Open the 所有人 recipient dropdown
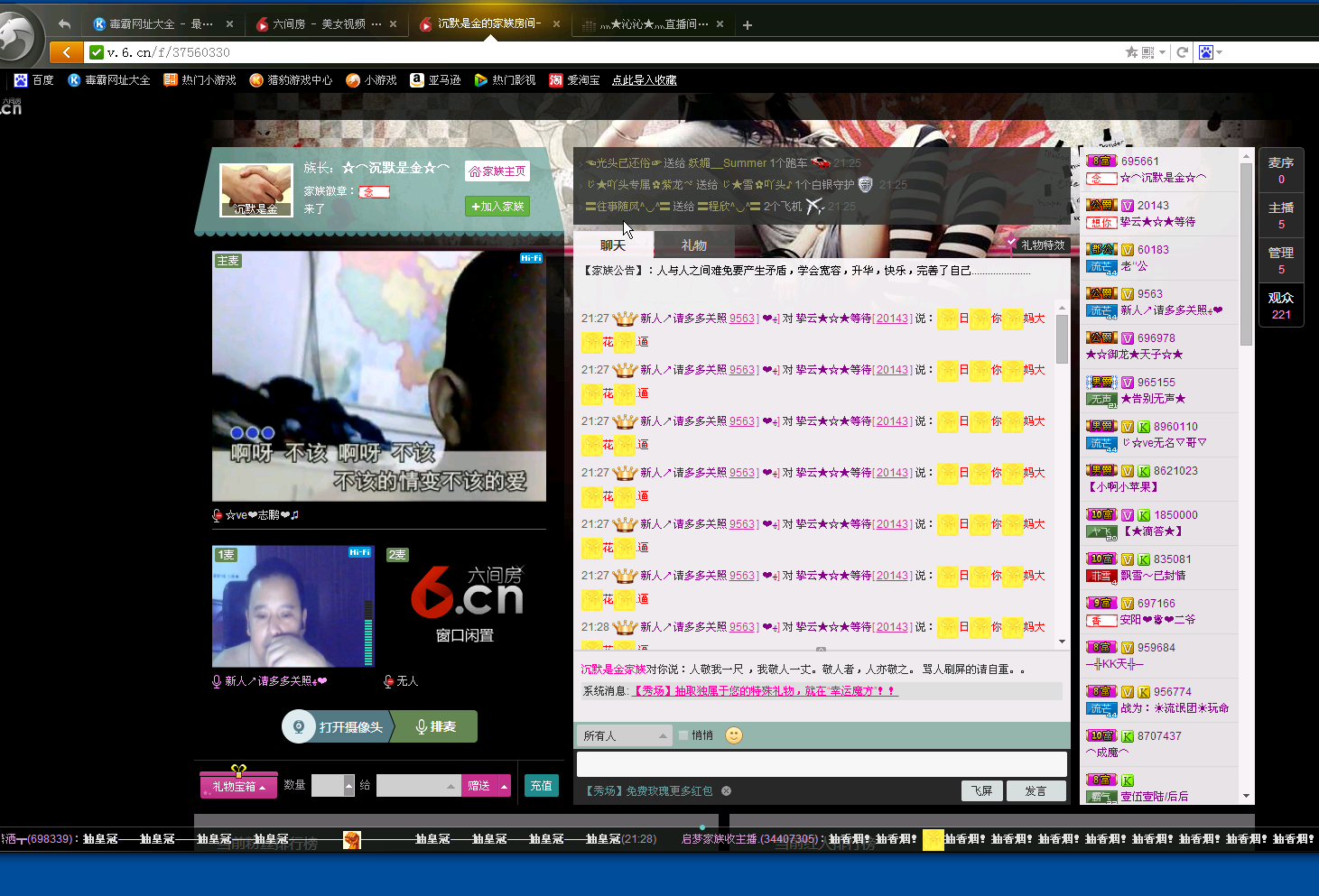This screenshot has width=1319, height=896. [x=625, y=735]
